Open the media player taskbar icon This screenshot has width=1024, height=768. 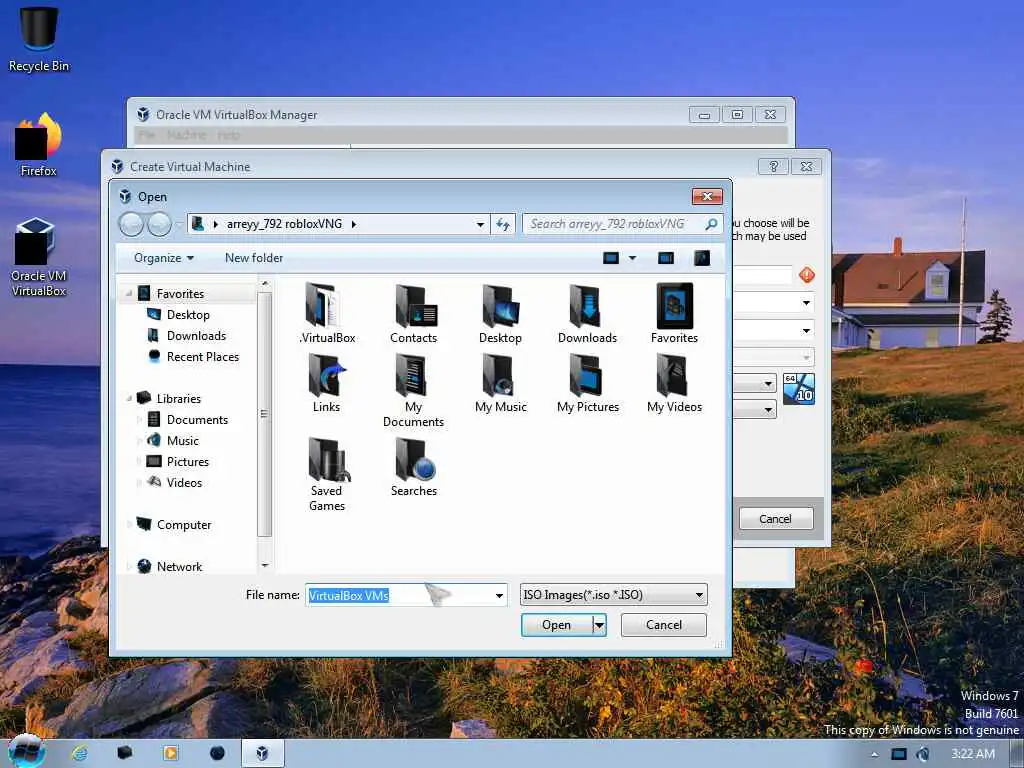(x=170, y=754)
